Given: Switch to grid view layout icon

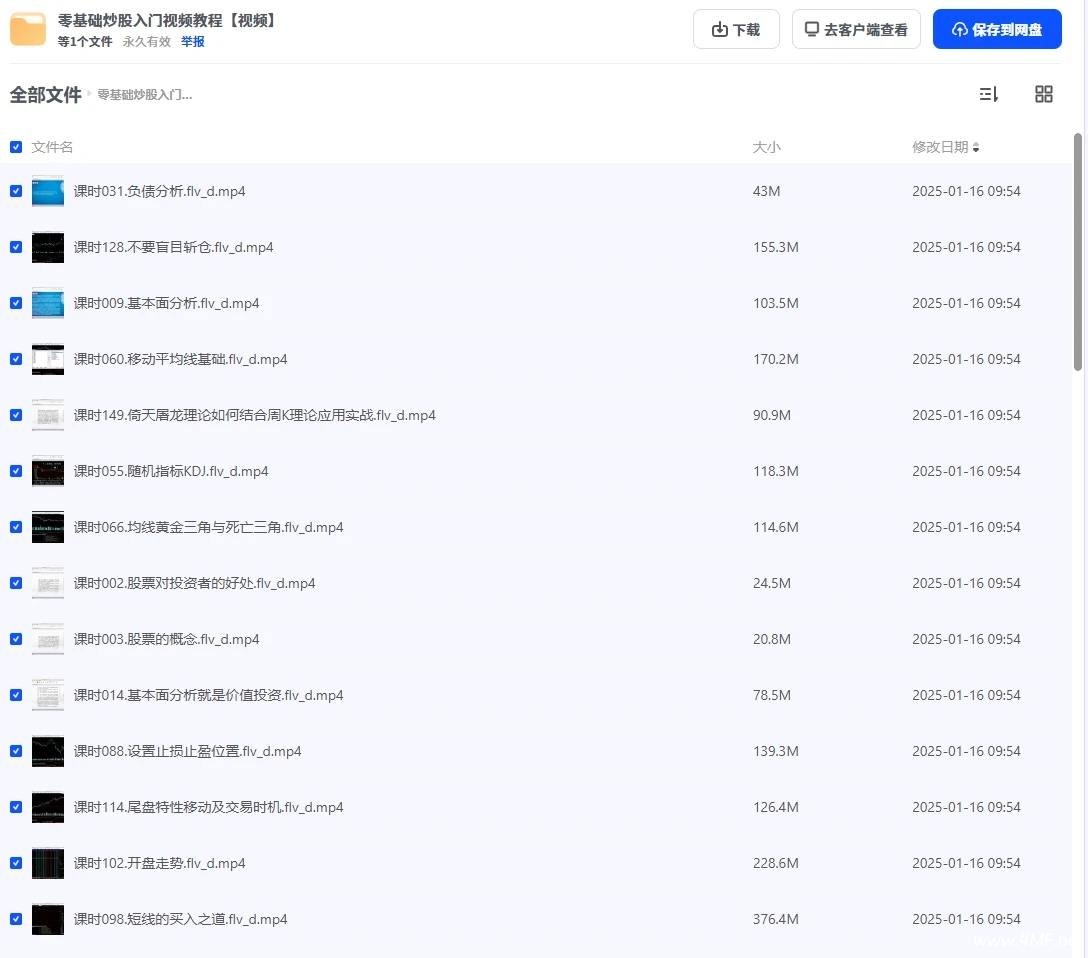Looking at the screenshot, I should 1043,94.
